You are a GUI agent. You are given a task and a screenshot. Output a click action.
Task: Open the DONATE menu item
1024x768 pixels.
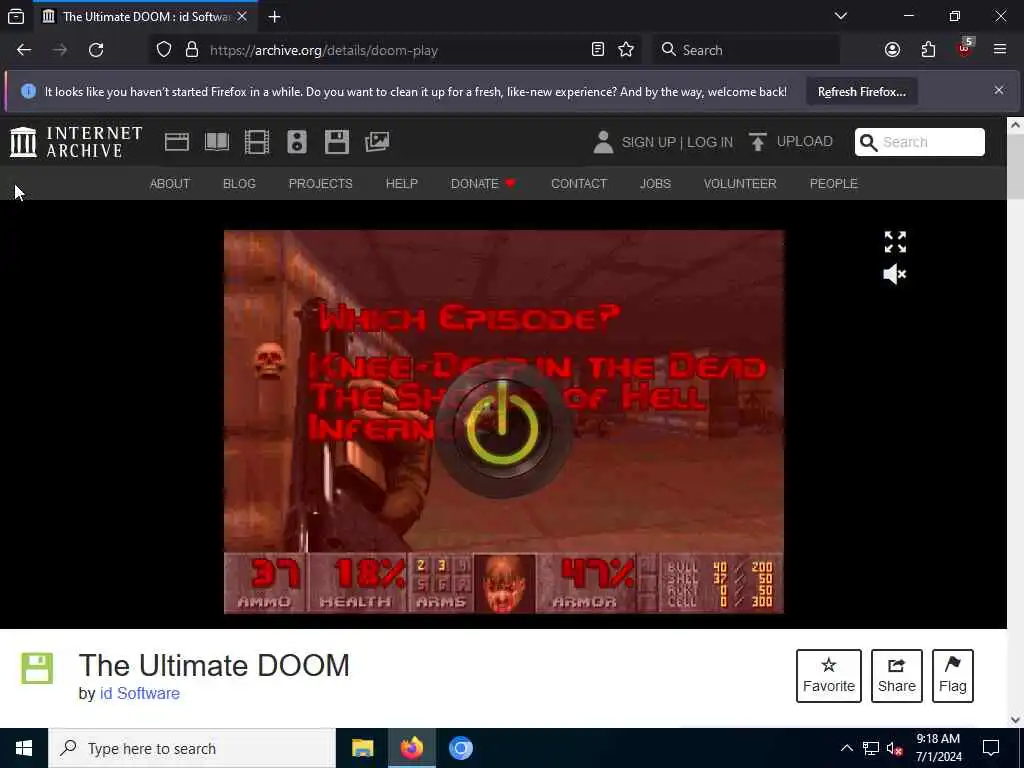point(483,184)
